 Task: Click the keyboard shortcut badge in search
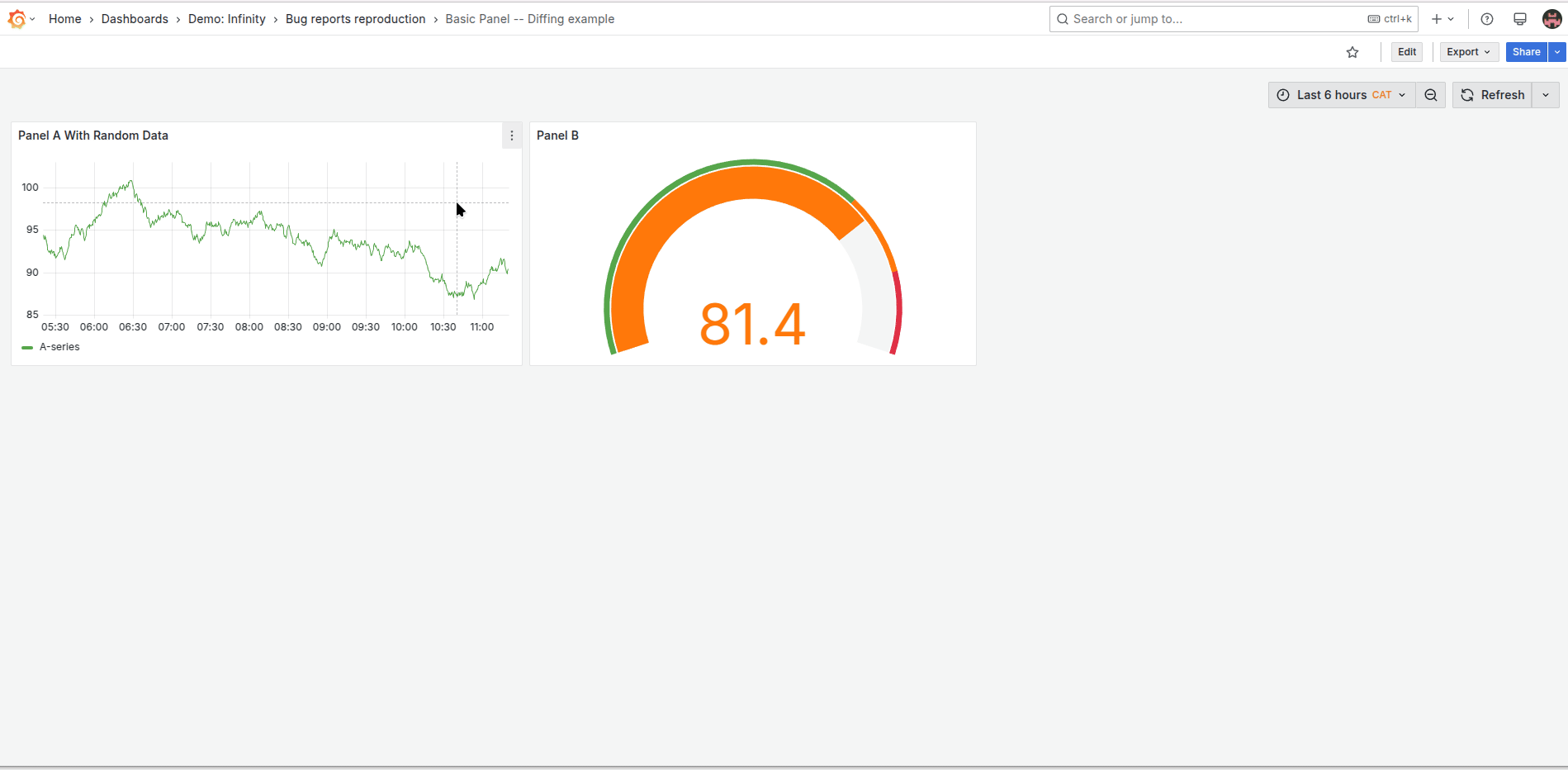coord(1389,18)
